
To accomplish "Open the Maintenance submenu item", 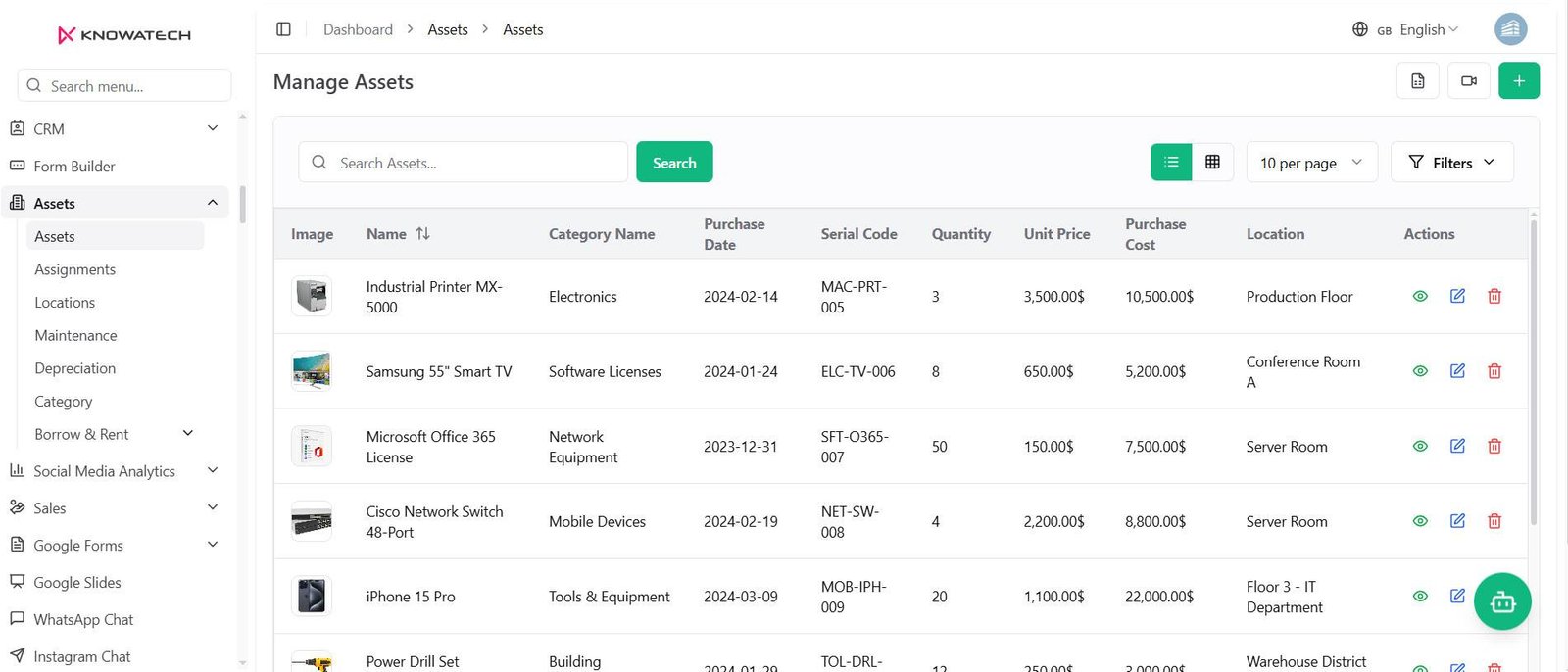I will [75, 335].
